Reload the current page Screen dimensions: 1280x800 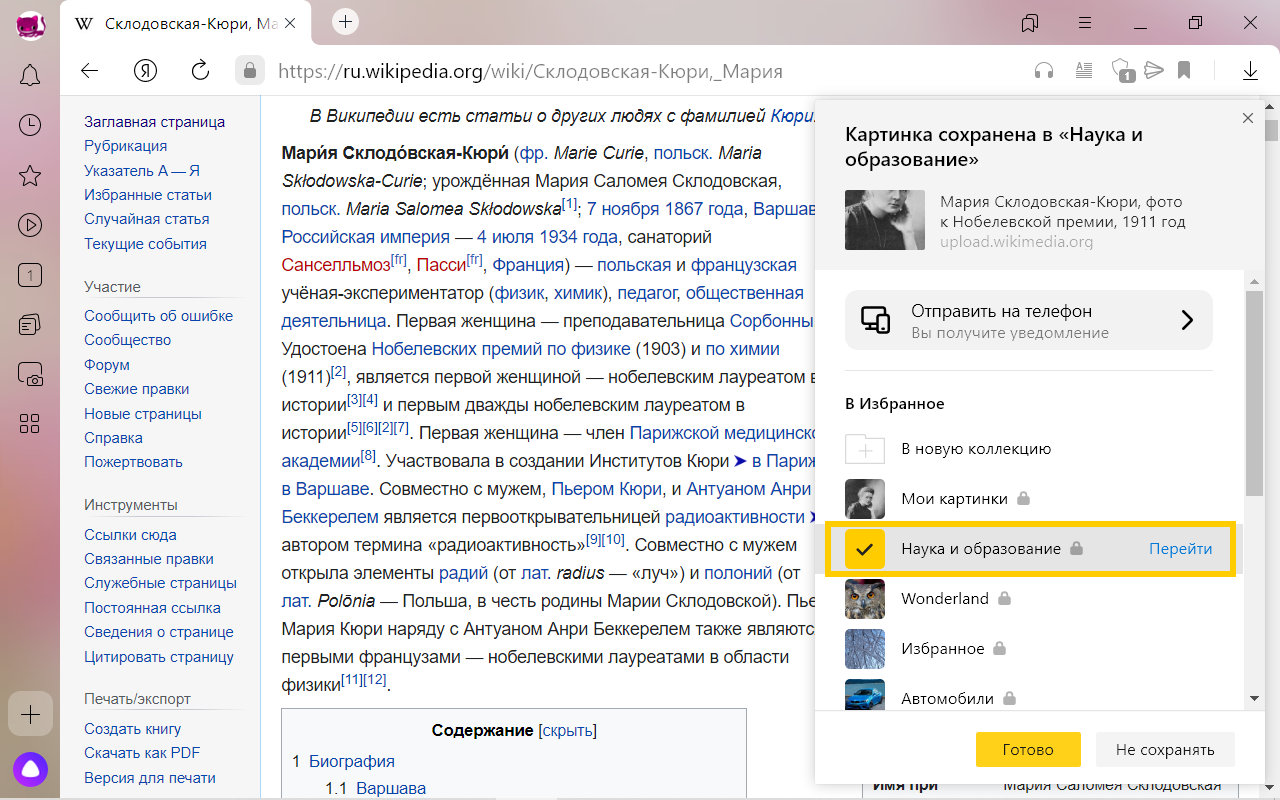200,71
